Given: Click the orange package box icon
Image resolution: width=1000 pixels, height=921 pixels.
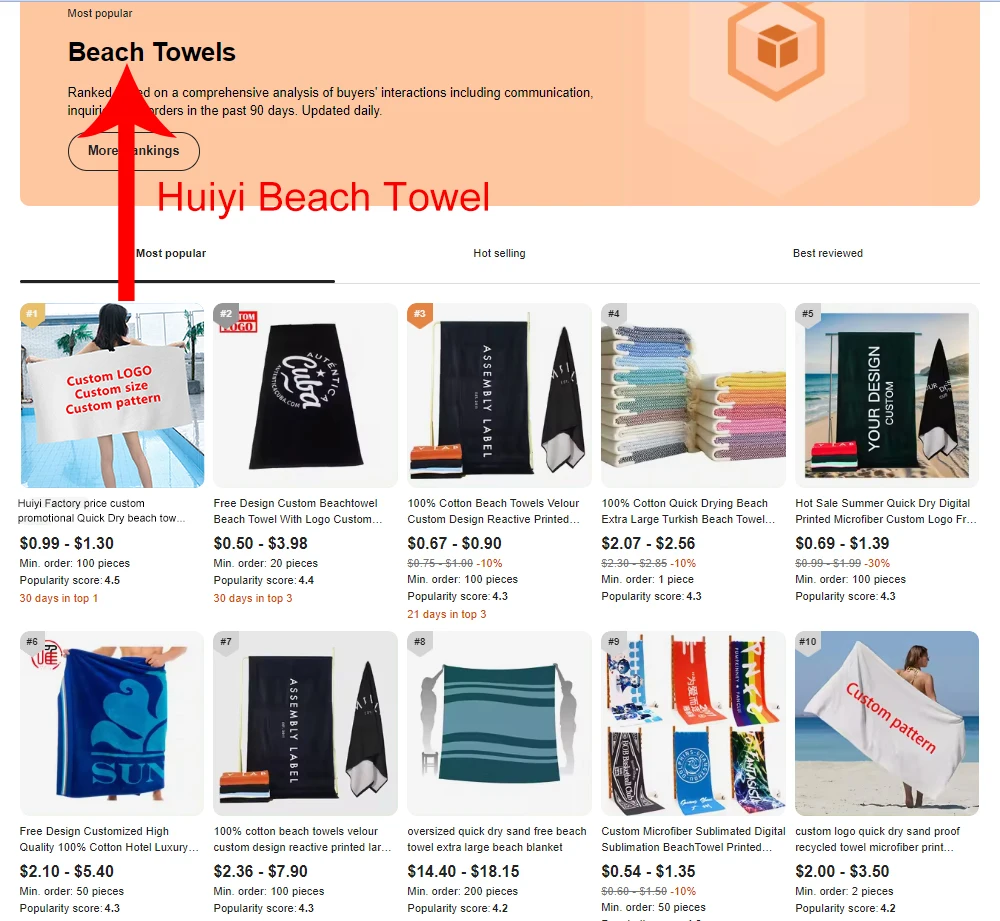Looking at the screenshot, I should (x=776, y=48).
